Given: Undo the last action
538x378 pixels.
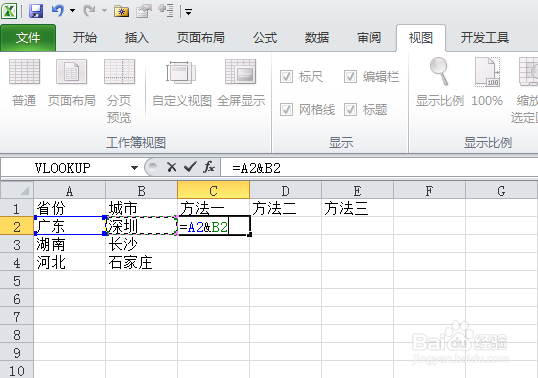Looking at the screenshot, I should 58,11.
